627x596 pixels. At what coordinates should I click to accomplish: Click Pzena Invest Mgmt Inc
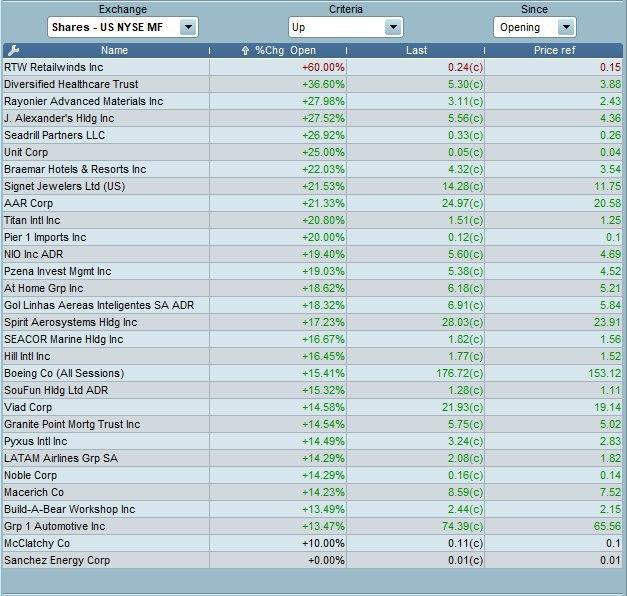pos(58,271)
